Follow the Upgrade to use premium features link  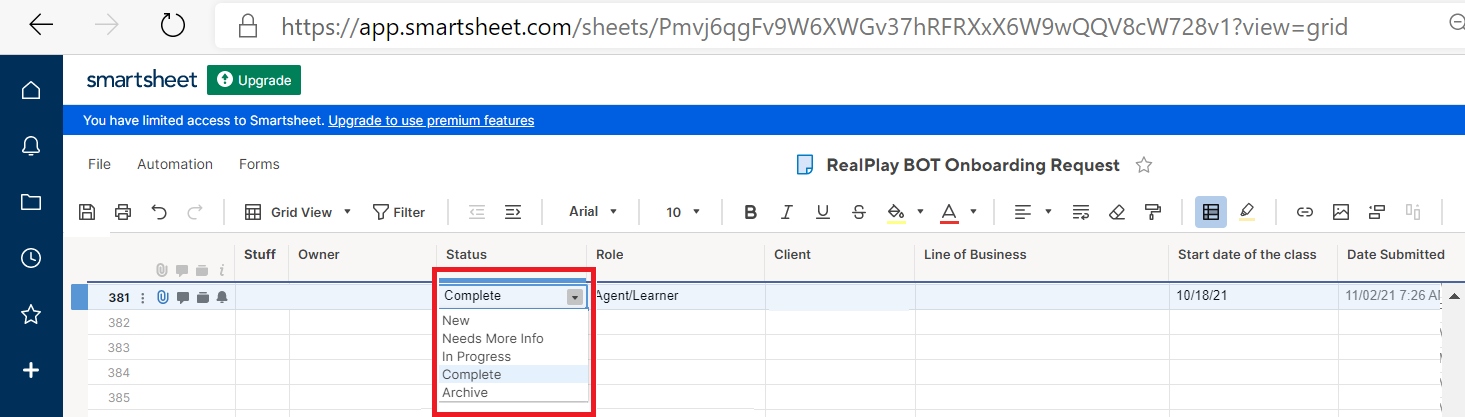pyautogui.click(x=431, y=121)
